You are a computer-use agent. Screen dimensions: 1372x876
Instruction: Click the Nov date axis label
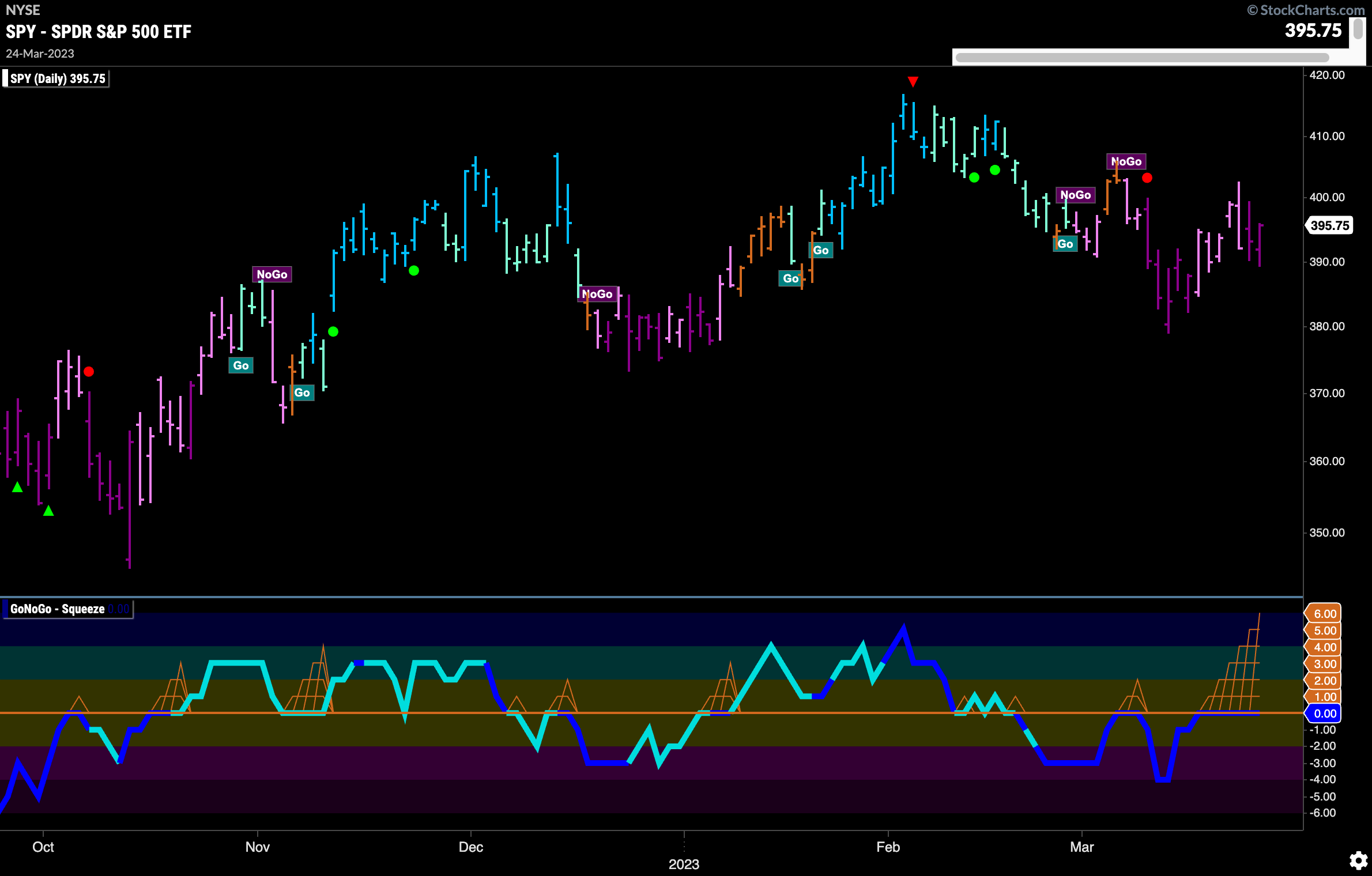click(x=257, y=847)
